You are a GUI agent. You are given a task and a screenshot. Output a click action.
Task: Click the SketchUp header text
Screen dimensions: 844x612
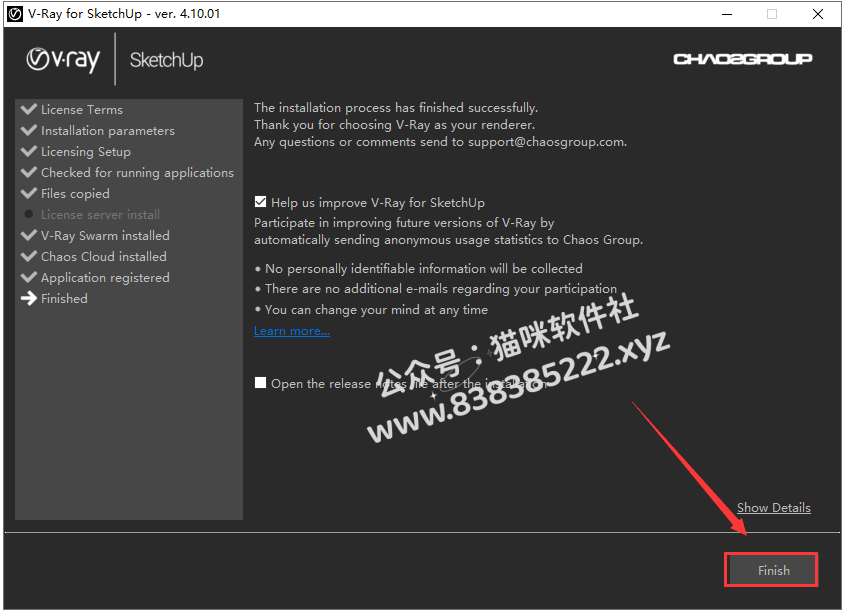point(166,60)
